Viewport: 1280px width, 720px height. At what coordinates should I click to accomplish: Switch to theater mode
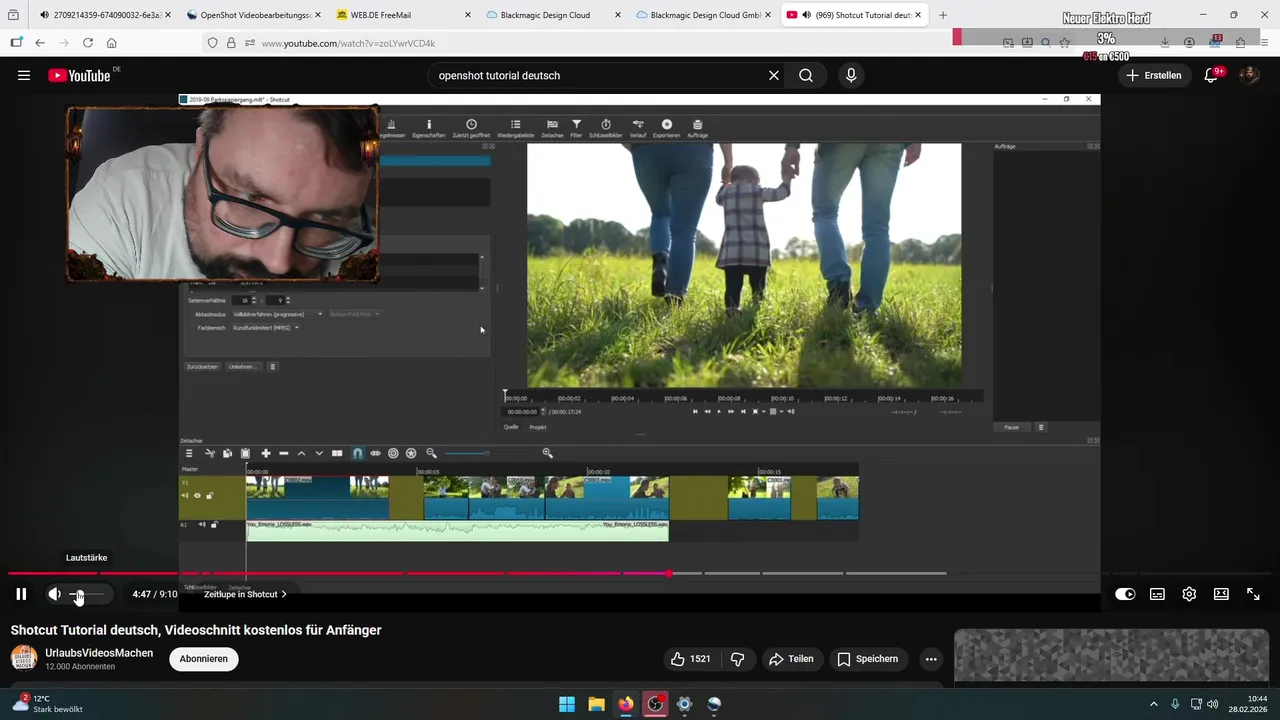tap(1221, 594)
